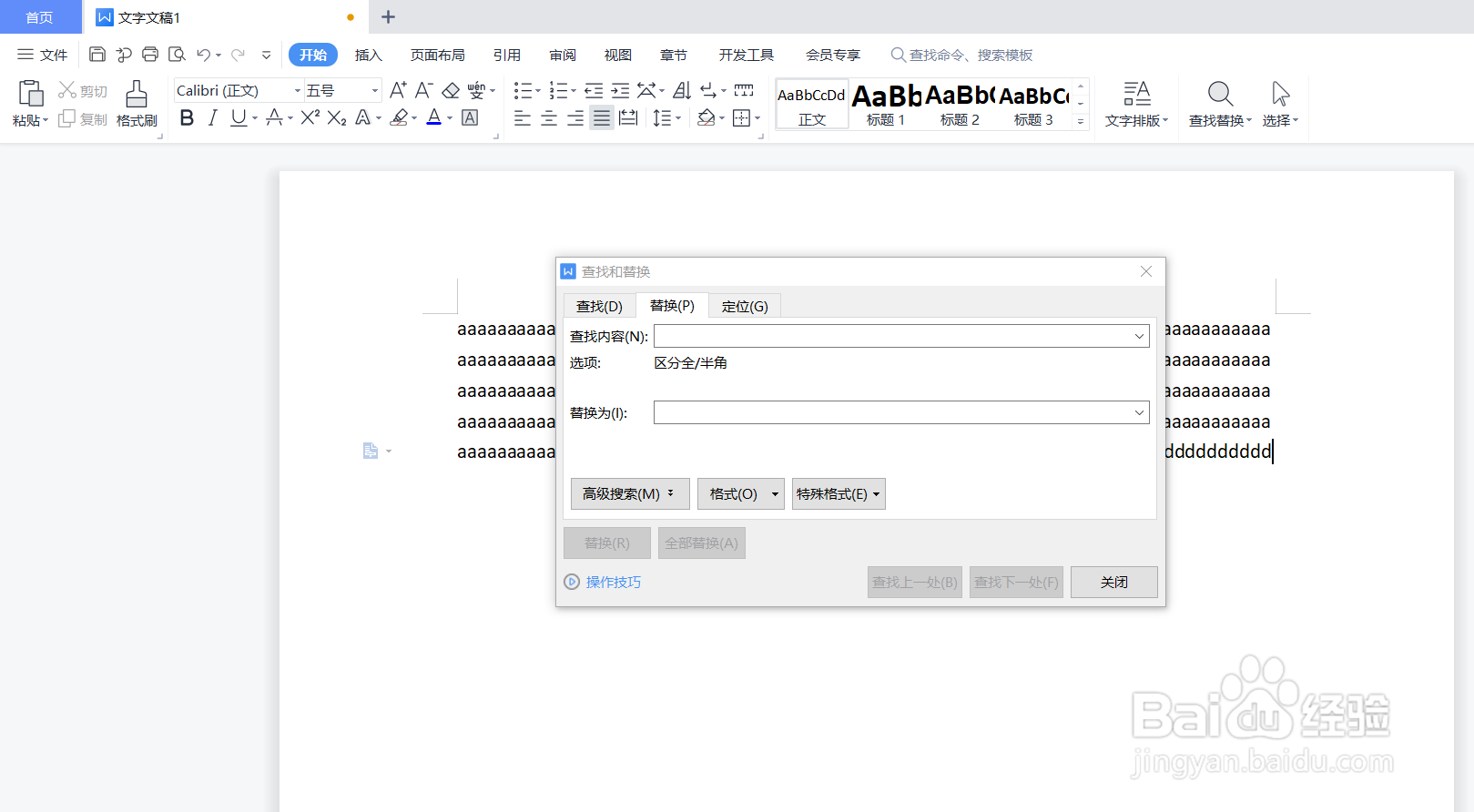Click the Clear Formatting eraser icon

coord(451,90)
